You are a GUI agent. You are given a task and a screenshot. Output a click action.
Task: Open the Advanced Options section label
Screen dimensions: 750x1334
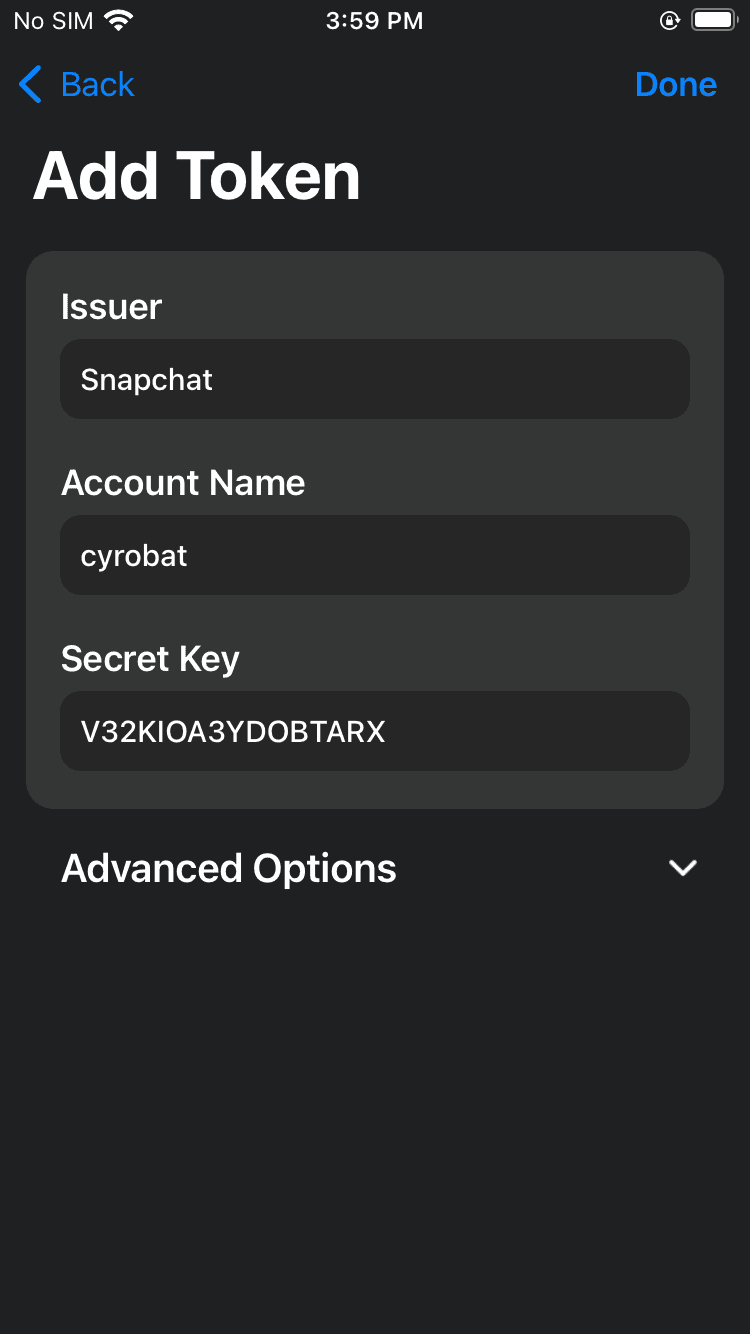coord(229,868)
